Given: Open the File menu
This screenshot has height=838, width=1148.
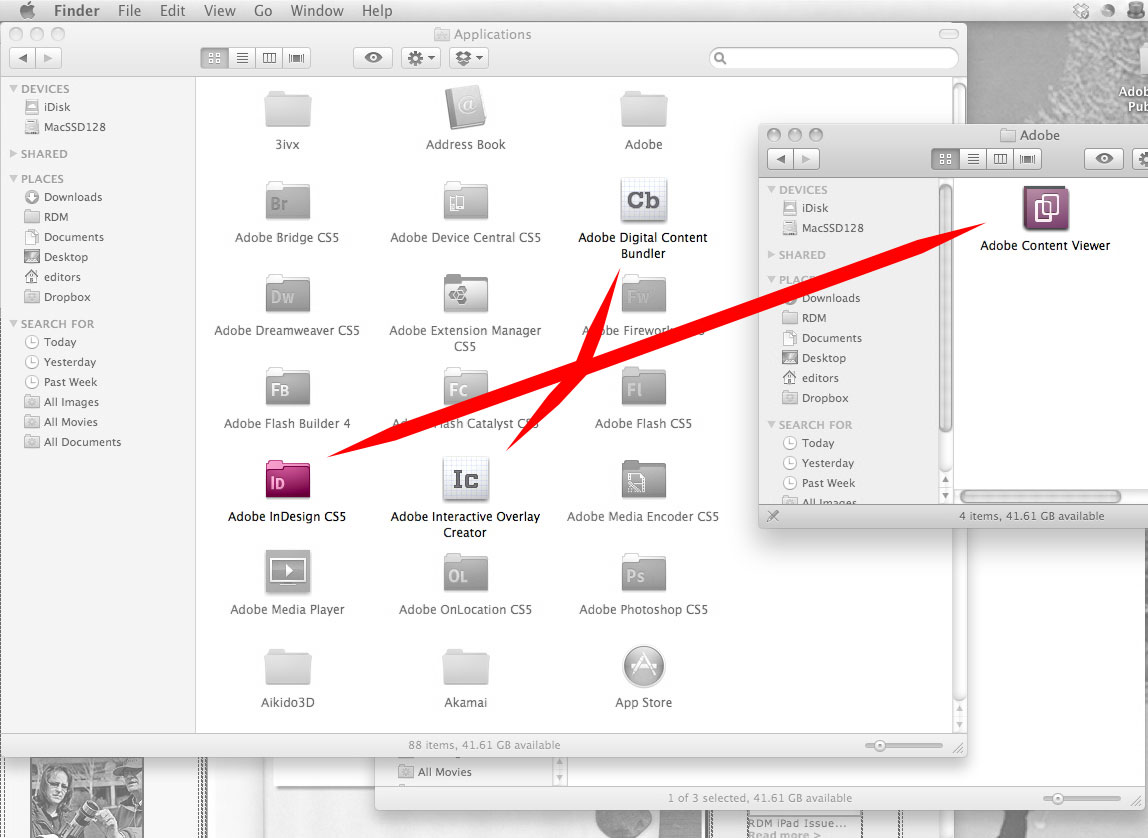Looking at the screenshot, I should (130, 10).
